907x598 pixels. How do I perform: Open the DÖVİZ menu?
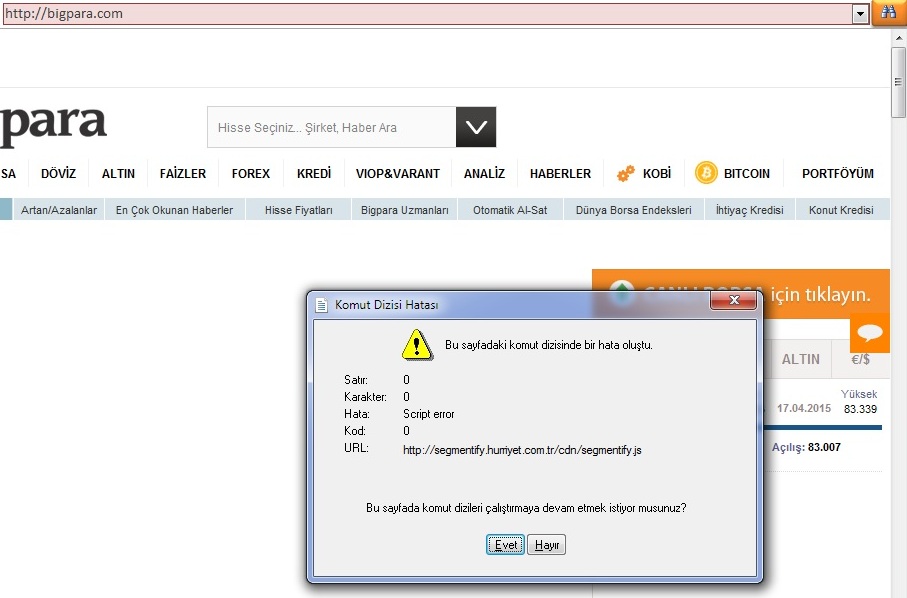coord(58,174)
